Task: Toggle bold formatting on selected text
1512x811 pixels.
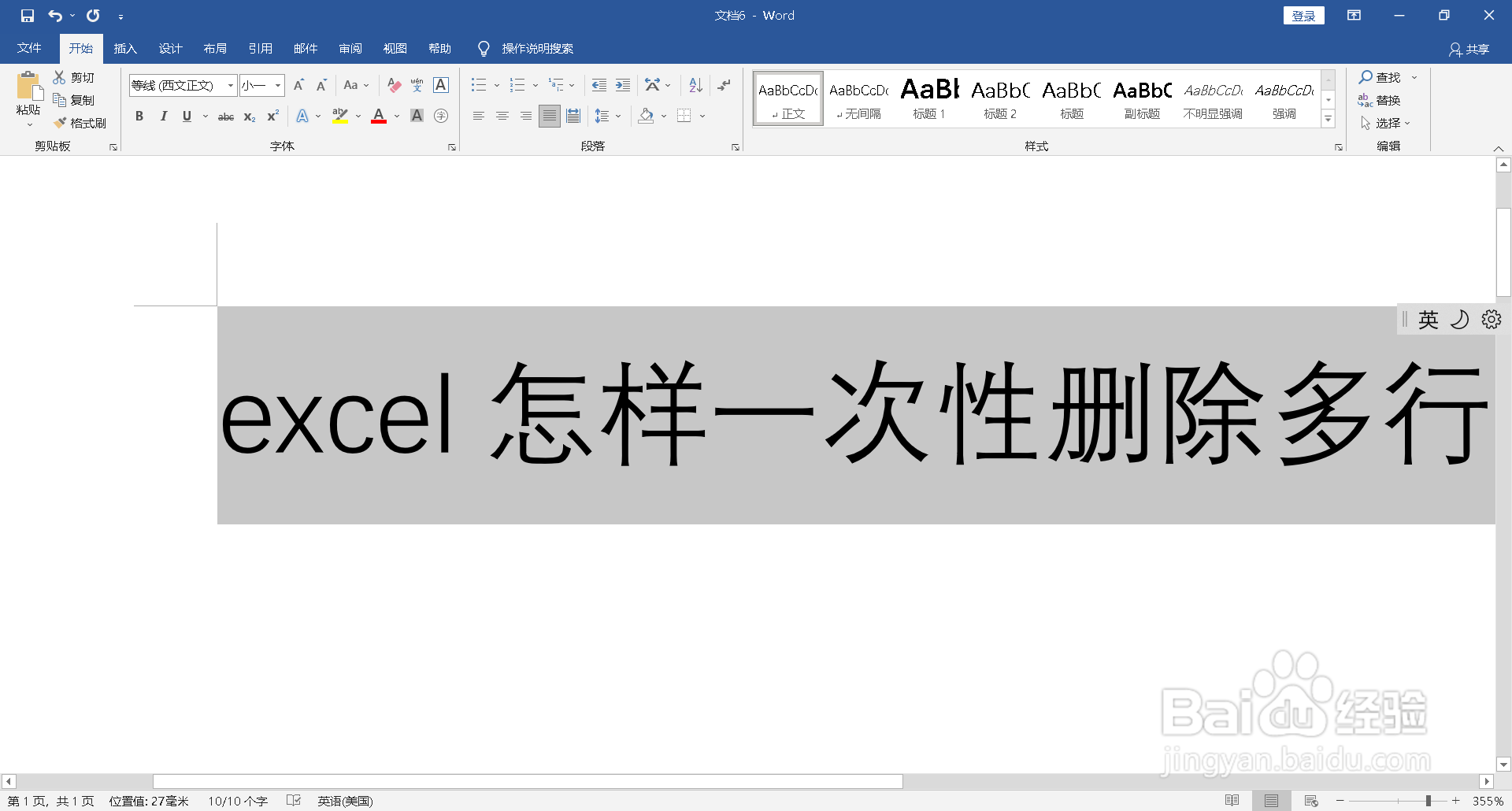Action: point(139,116)
